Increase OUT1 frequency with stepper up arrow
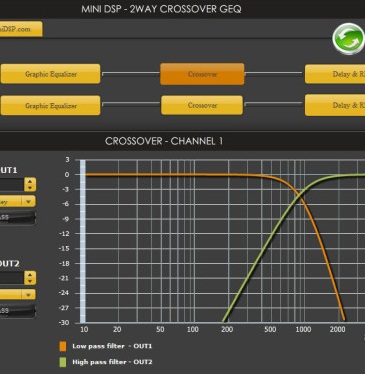Screen dimensions: 365x374 30,182
